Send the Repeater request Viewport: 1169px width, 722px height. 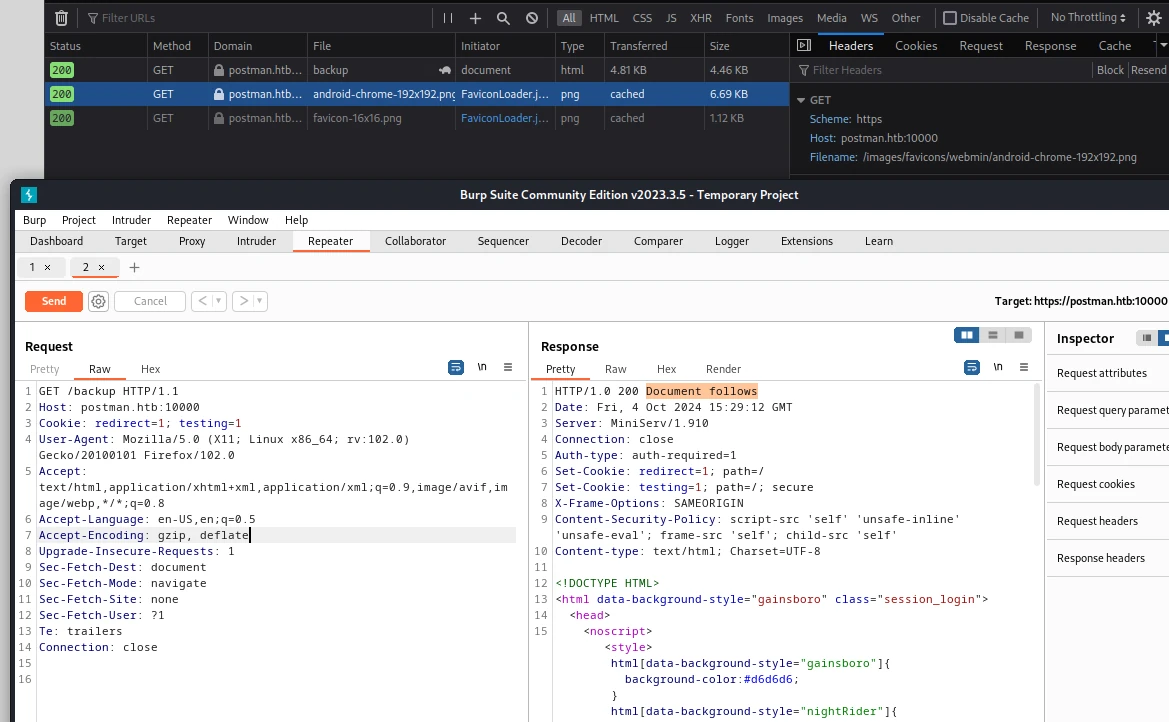(x=54, y=301)
